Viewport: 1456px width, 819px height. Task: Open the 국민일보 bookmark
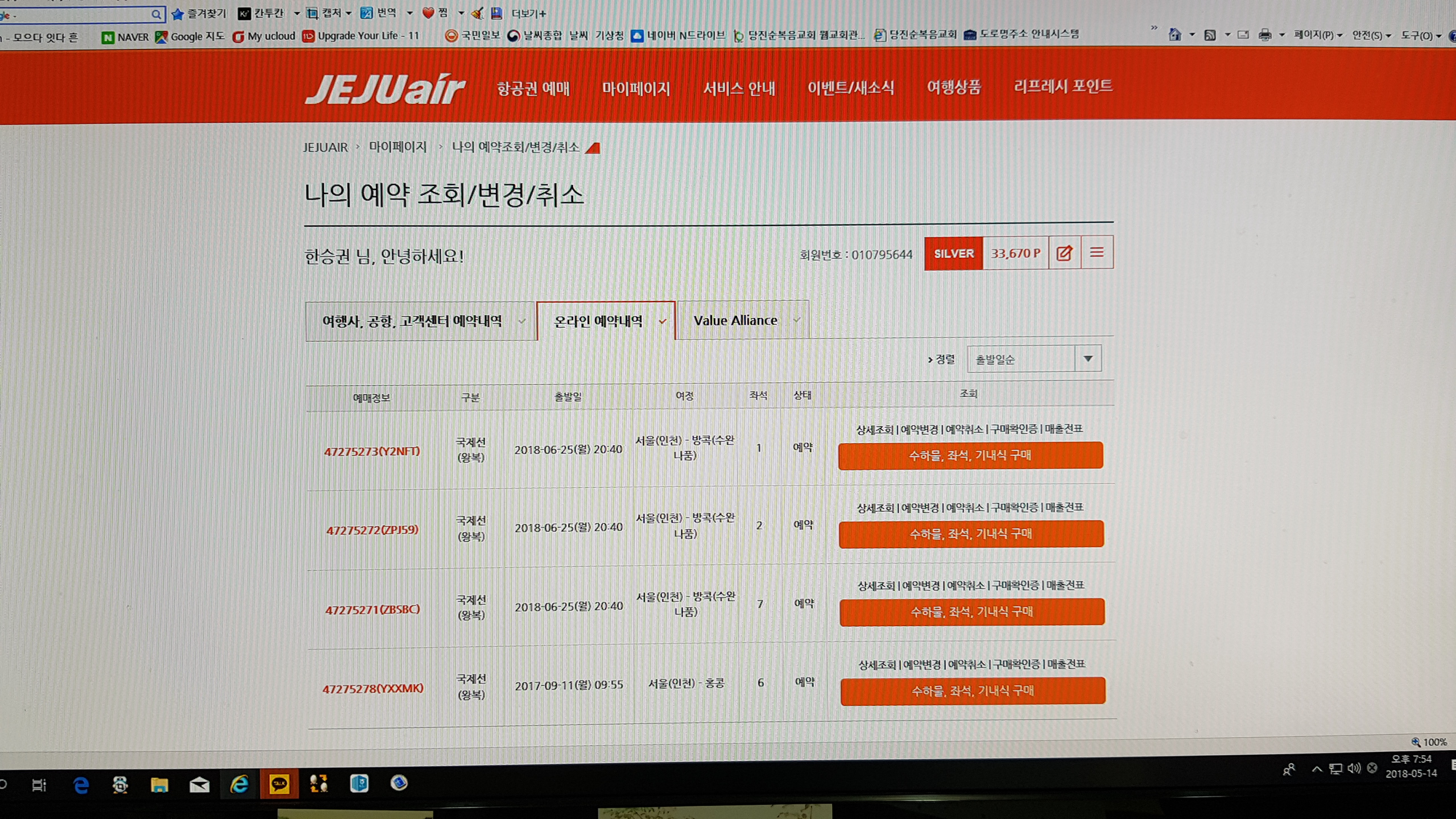[473, 35]
